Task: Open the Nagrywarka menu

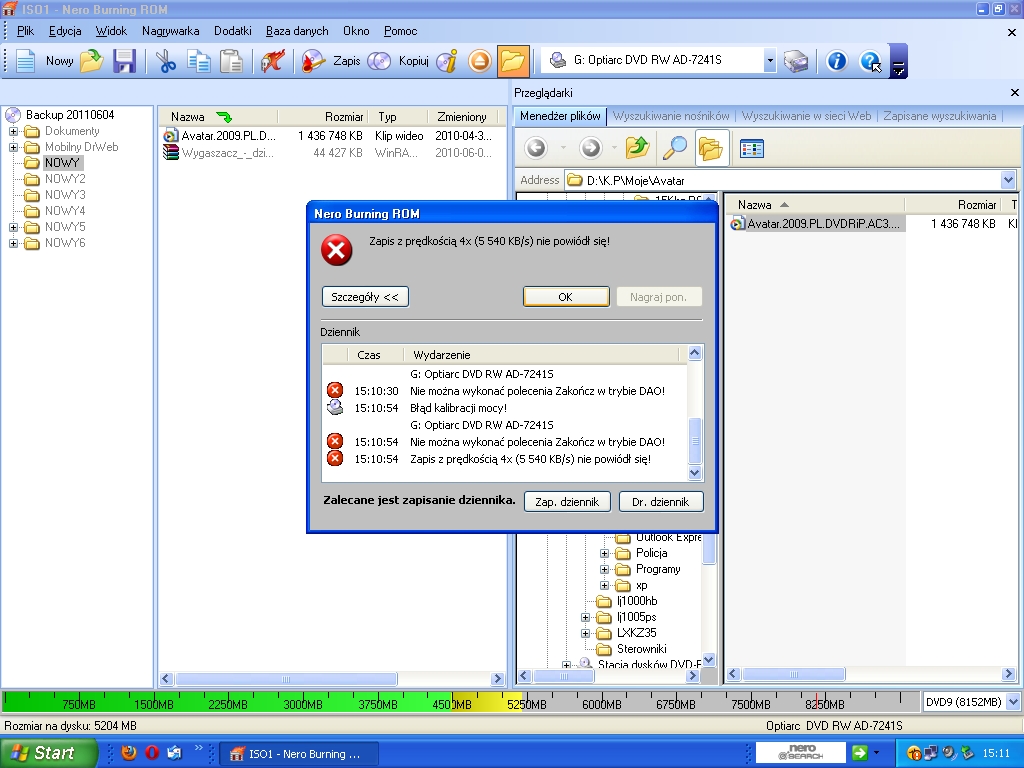Action: point(170,31)
